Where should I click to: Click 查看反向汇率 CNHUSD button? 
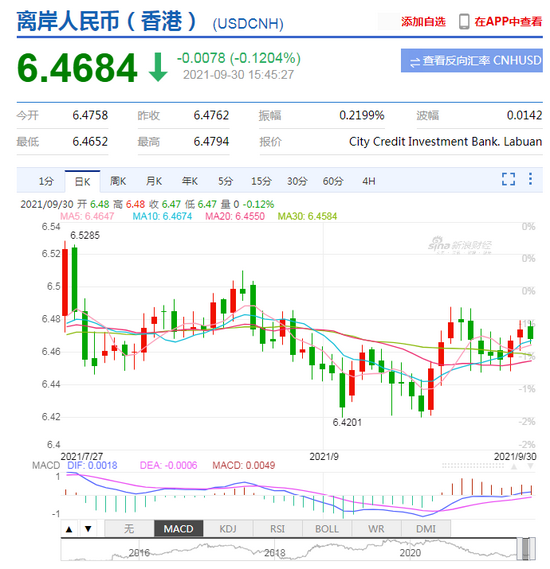pos(472,61)
